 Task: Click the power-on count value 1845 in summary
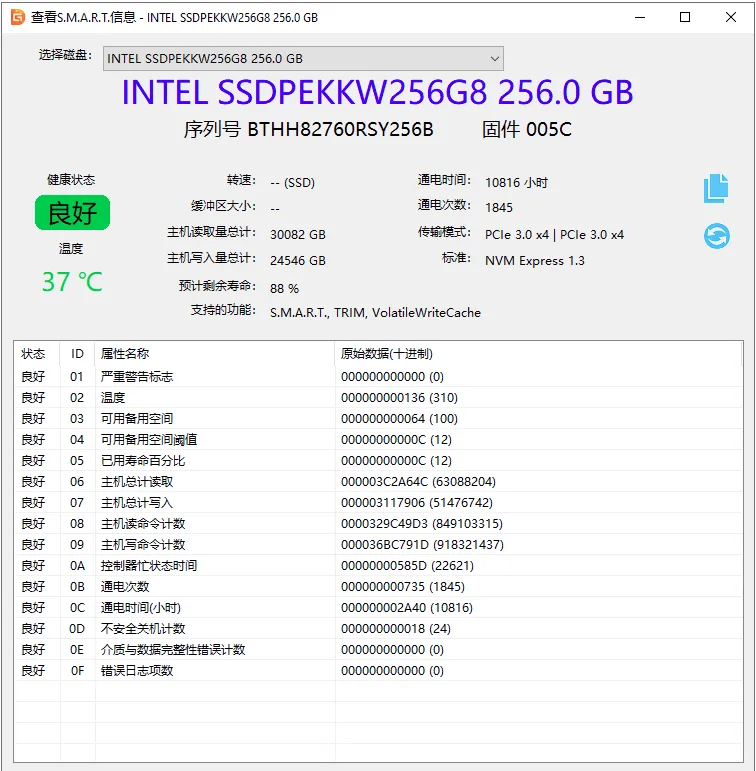click(x=499, y=208)
